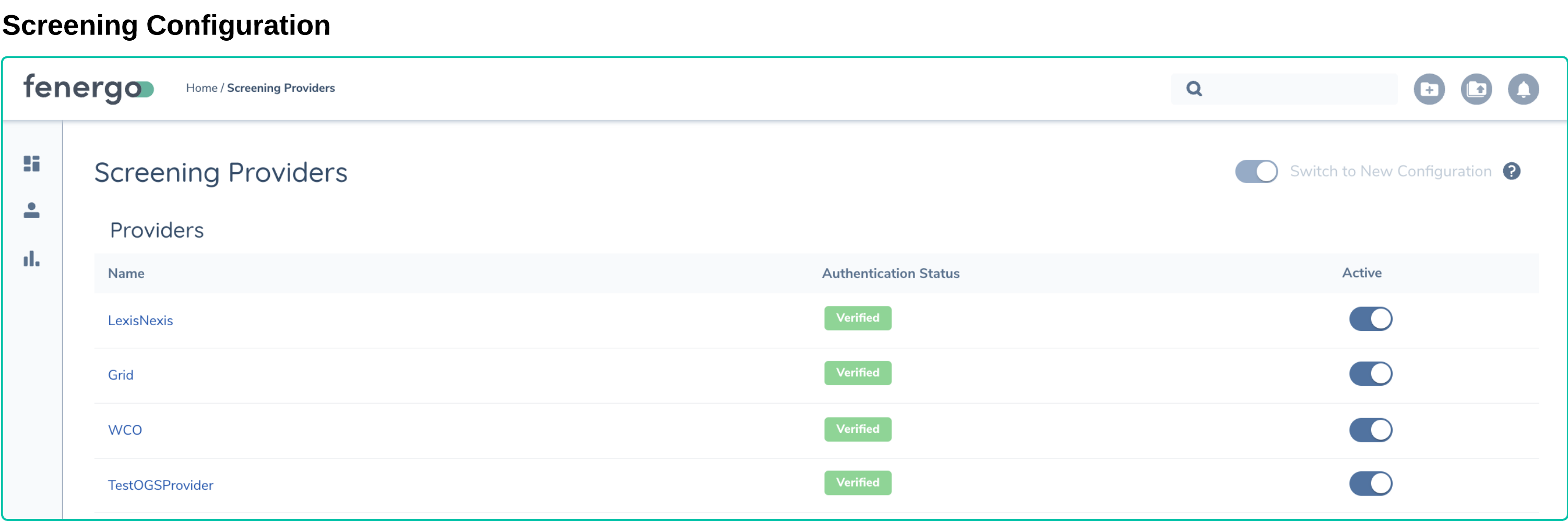Open the user profile sidebar icon
Screen dimensions: 1568x521
pyautogui.click(x=32, y=210)
